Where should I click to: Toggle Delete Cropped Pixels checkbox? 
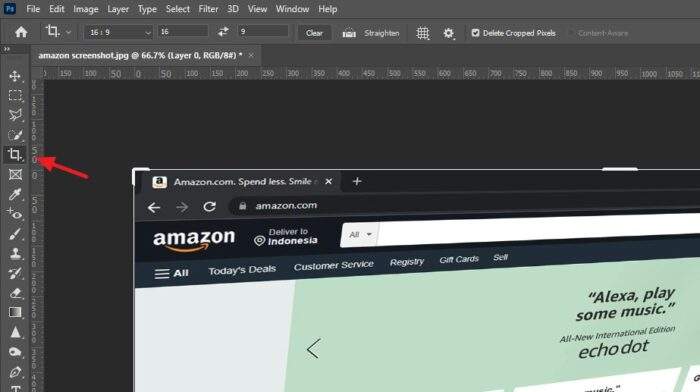point(475,33)
